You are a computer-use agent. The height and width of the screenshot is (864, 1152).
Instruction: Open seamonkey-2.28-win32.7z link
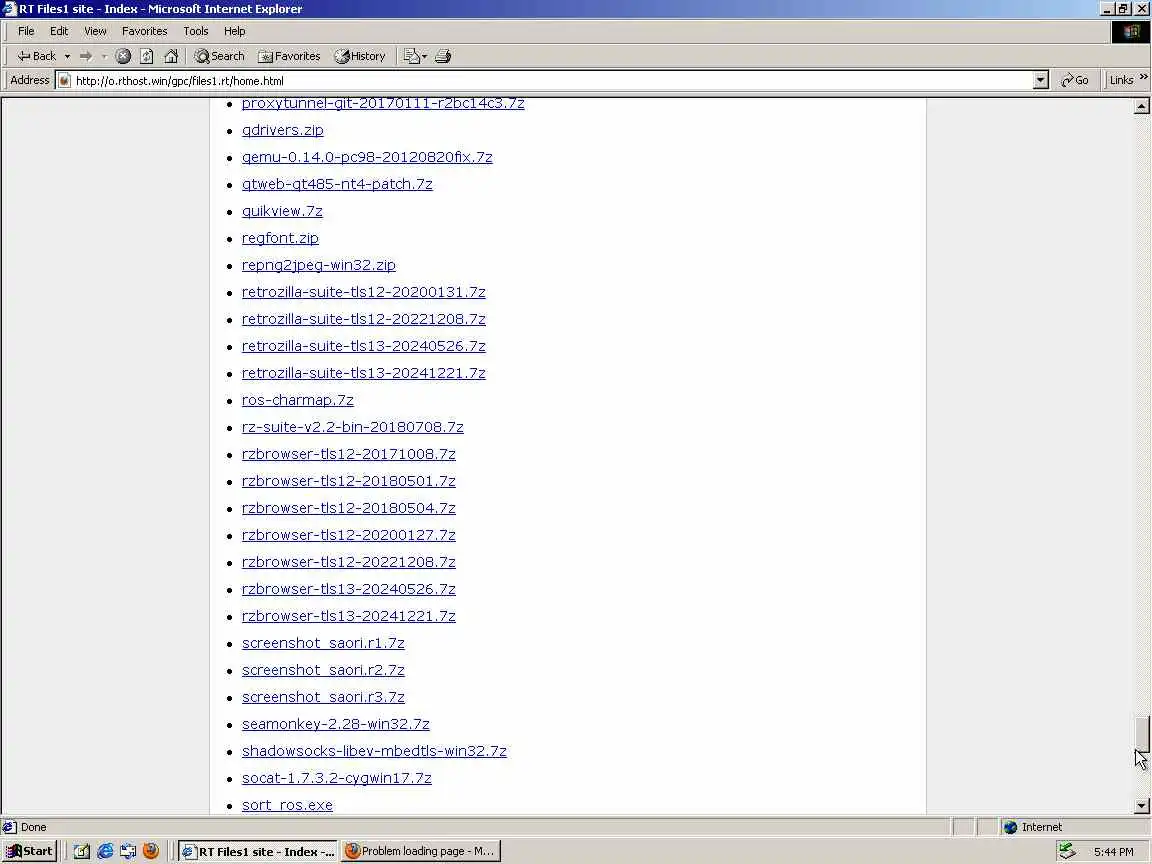336,724
